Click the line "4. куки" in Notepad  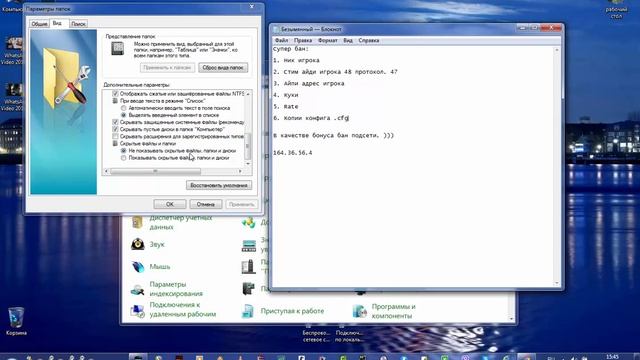(286, 95)
